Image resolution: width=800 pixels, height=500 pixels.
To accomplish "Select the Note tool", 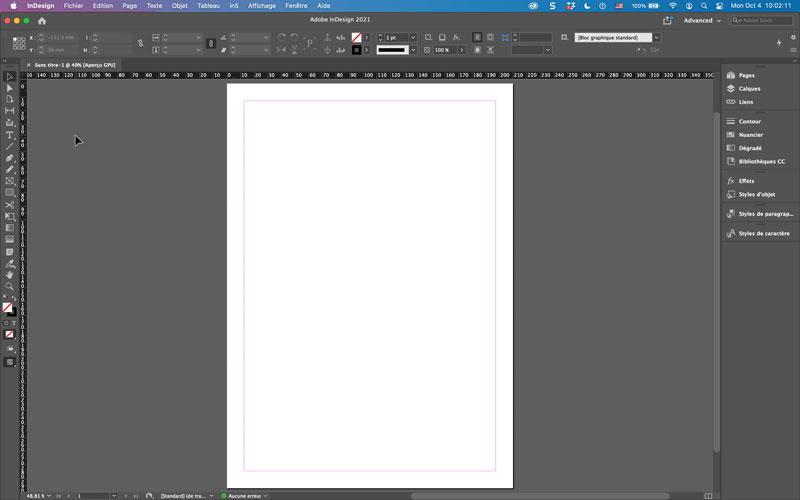I will pos(10,252).
